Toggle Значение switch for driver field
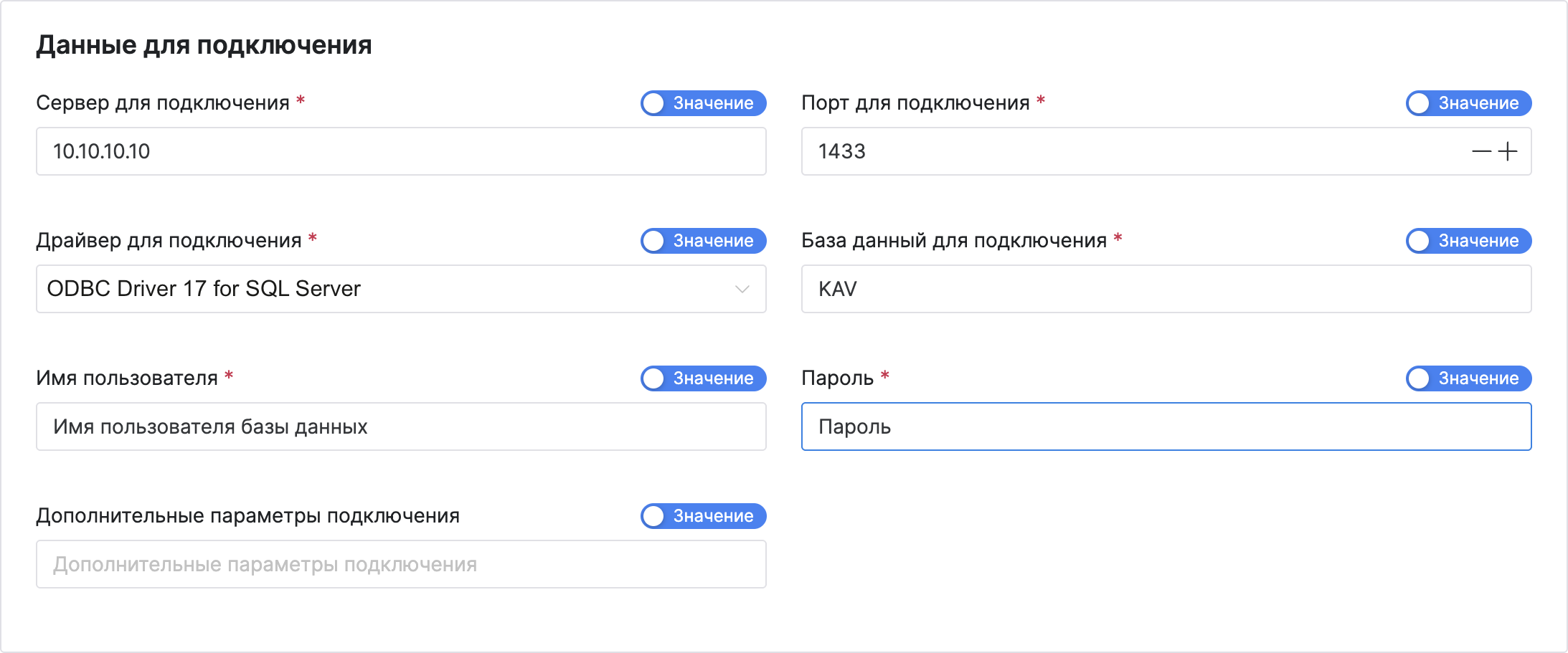 click(702, 241)
